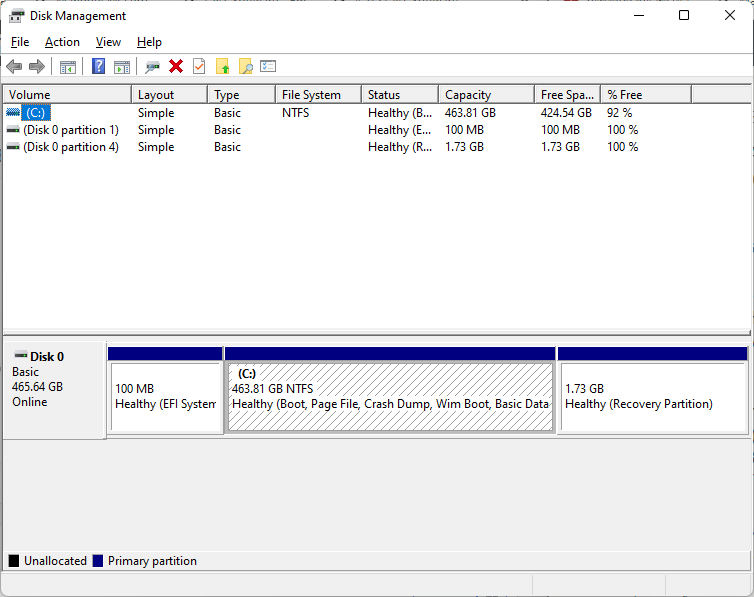Click the red X Delete icon

click(176, 66)
